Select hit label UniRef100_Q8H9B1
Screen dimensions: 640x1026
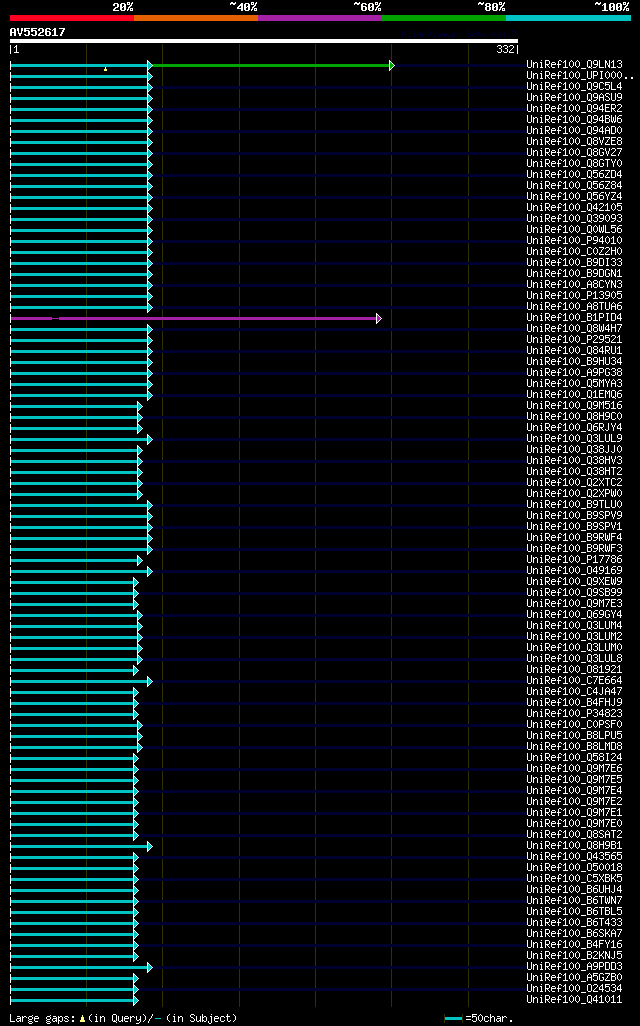pyautogui.click(x=575, y=845)
